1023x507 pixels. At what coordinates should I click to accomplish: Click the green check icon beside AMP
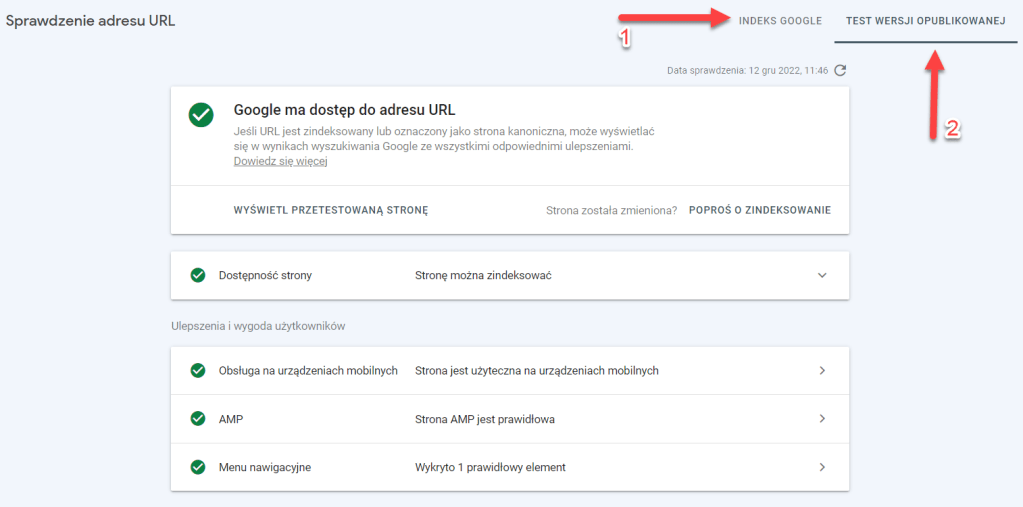(x=198, y=419)
